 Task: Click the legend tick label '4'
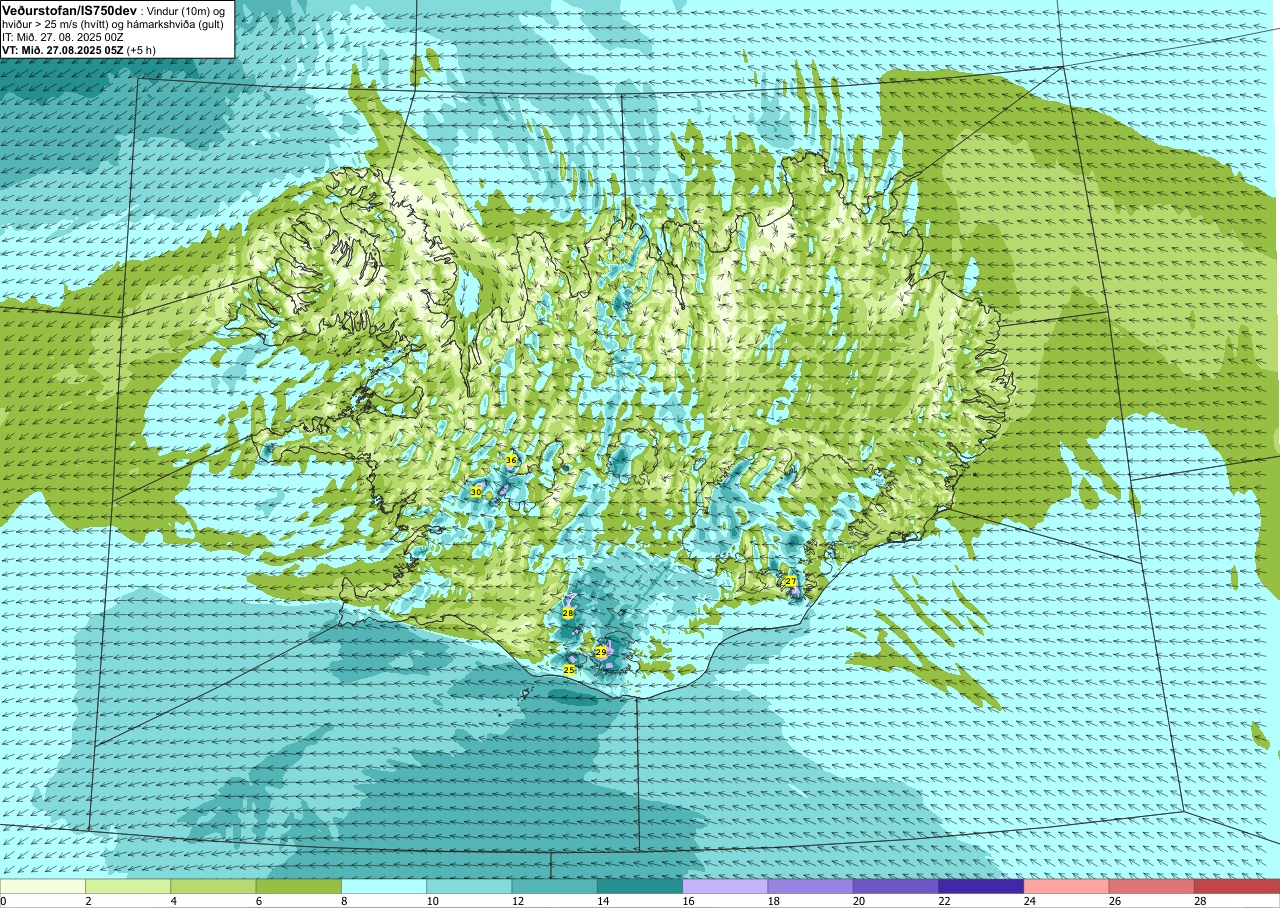pyautogui.click(x=173, y=901)
